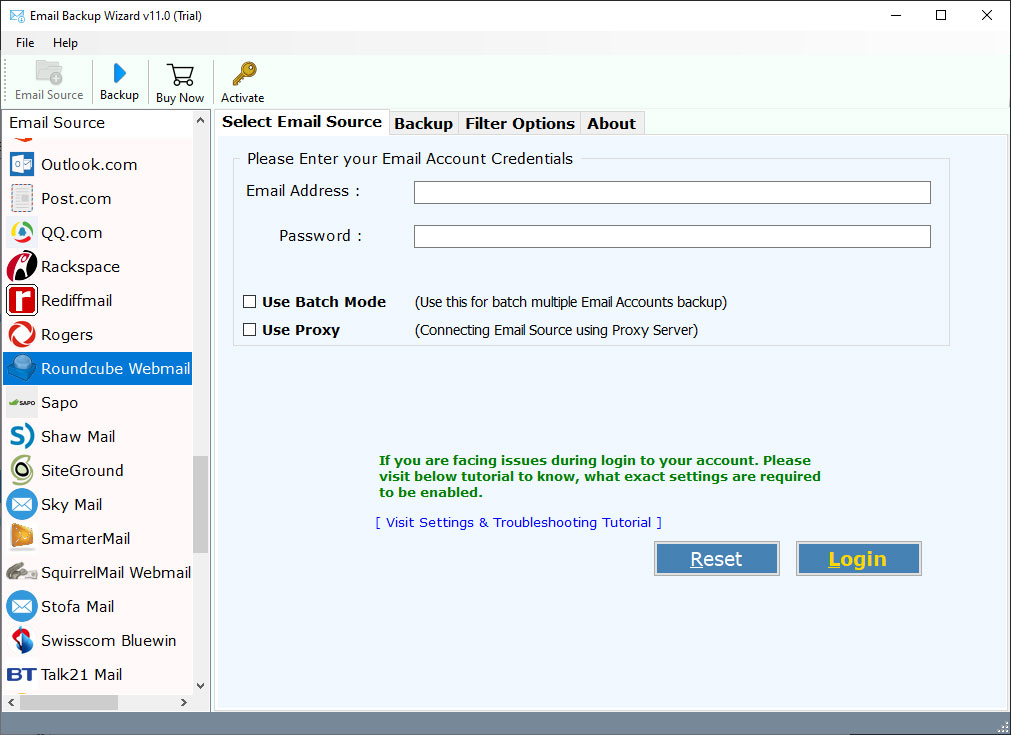Choose the Stofa Mail envelope icon
This screenshot has width=1011, height=735.
point(22,606)
